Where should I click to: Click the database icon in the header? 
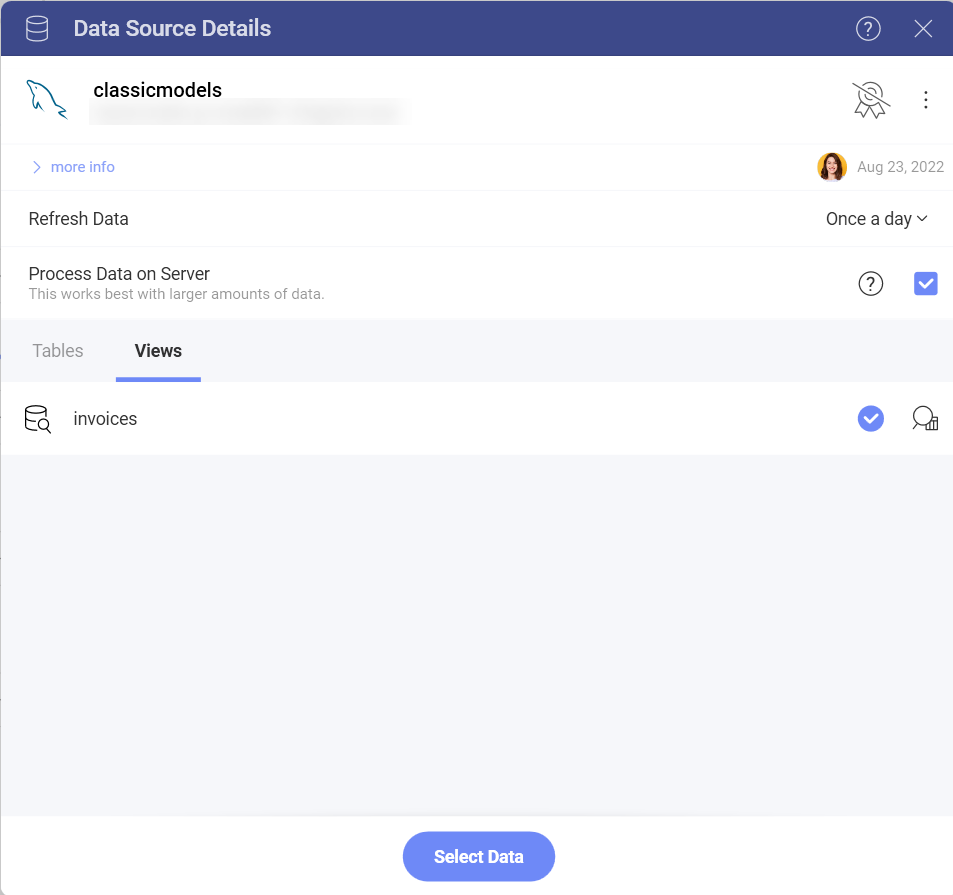(x=37, y=29)
